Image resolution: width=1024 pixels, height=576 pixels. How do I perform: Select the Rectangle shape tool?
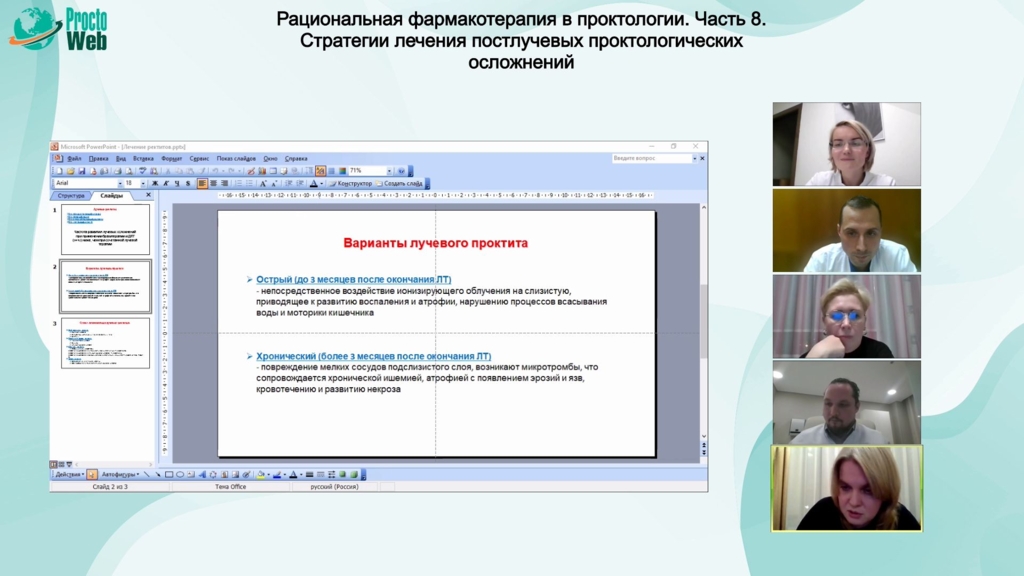tap(169, 475)
